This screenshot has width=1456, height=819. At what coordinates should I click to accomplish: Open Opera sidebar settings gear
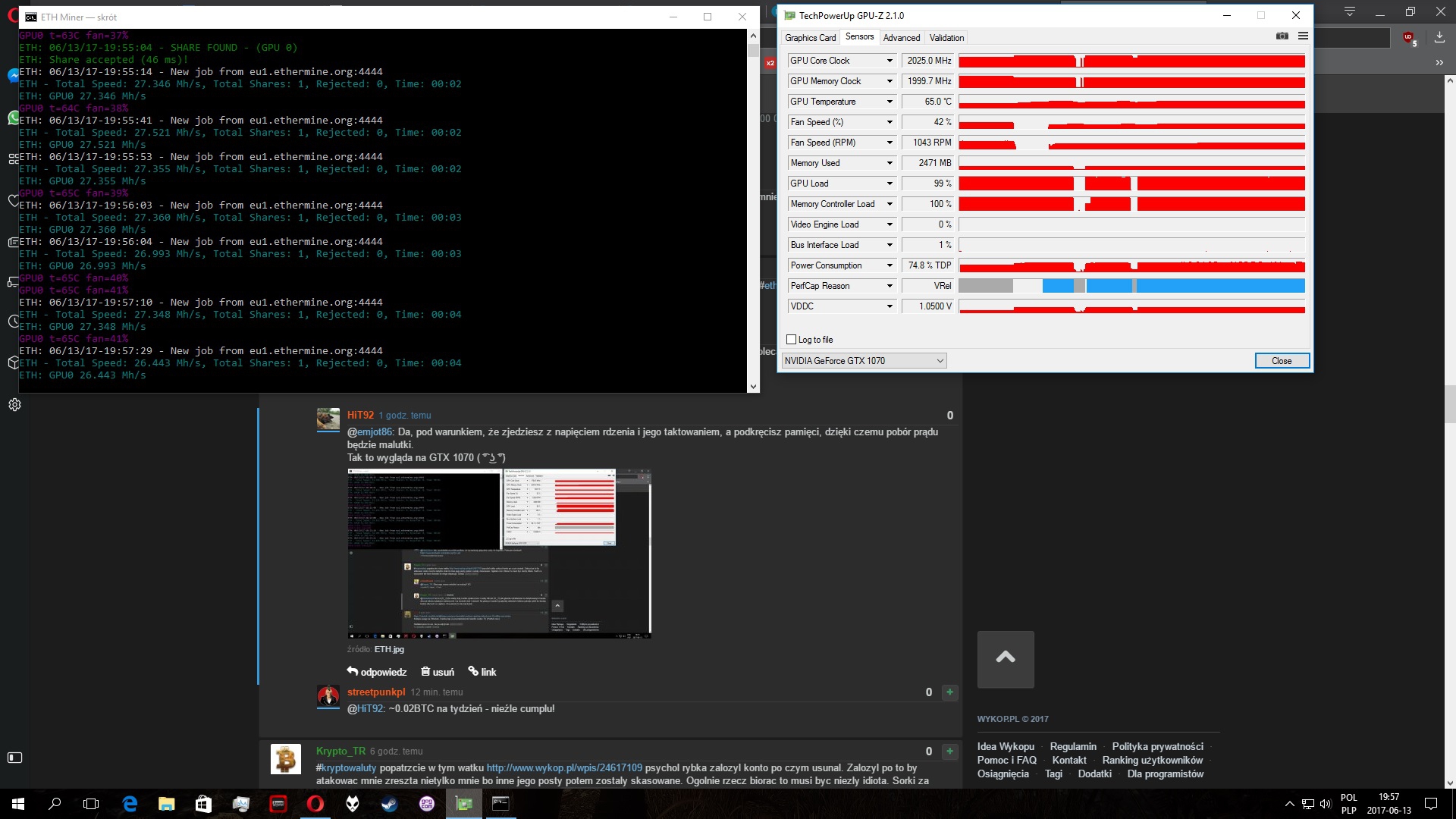14,405
